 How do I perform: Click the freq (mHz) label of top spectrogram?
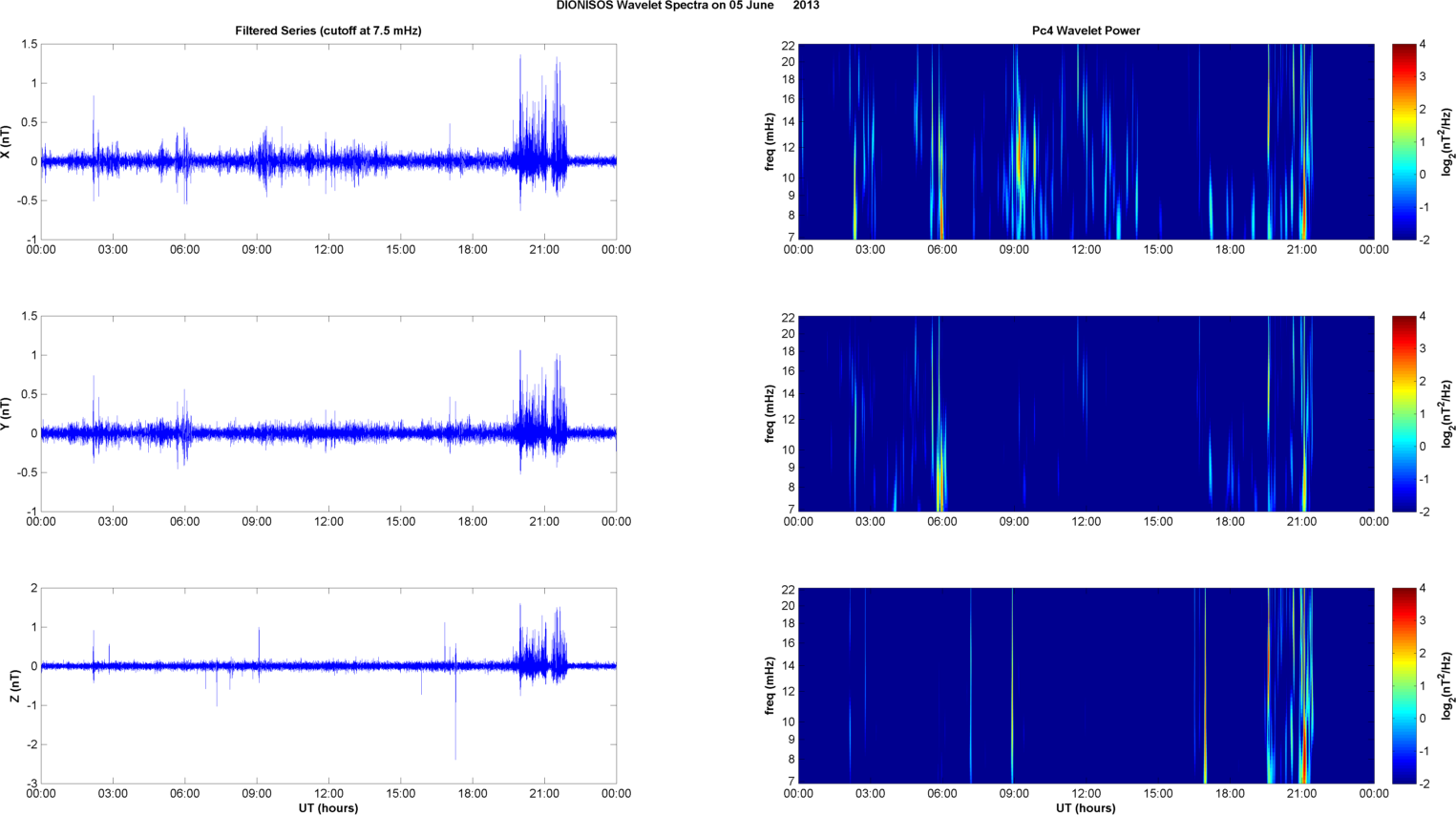(x=770, y=141)
